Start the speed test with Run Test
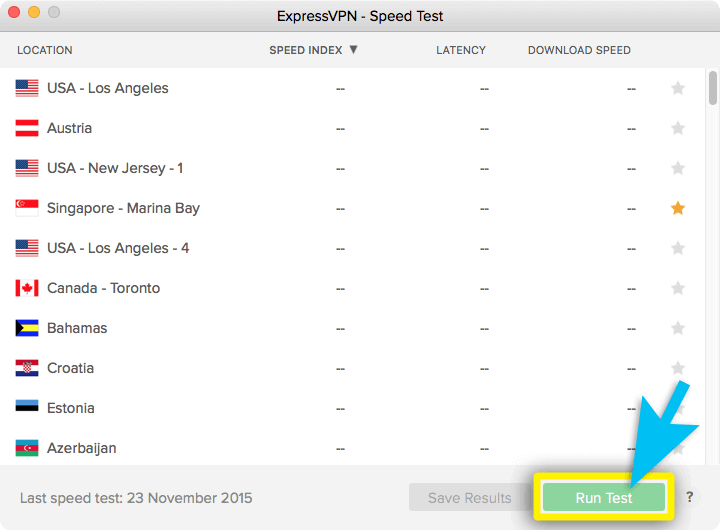 click(x=604, y=497)
